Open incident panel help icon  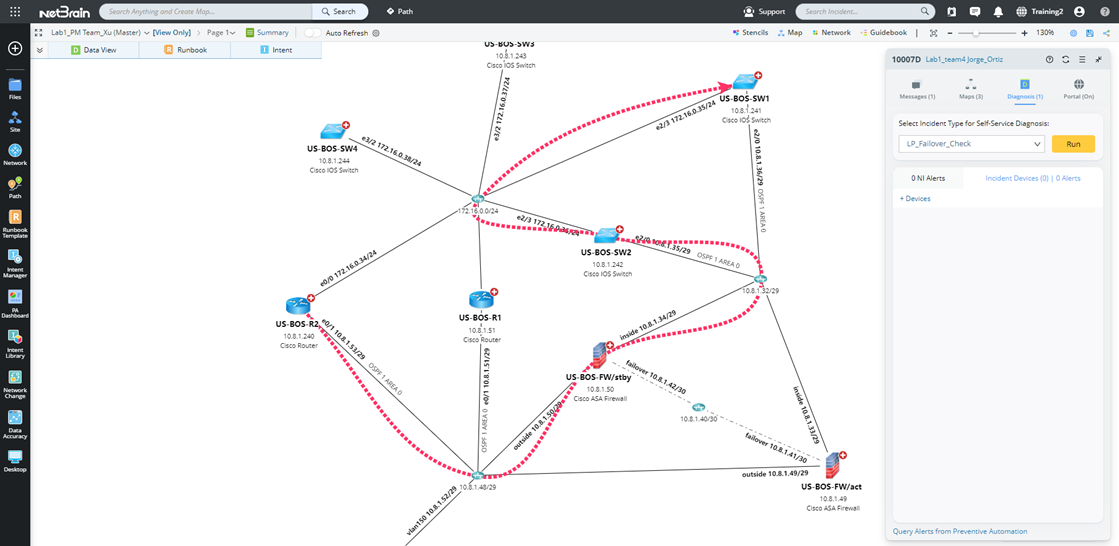[1050, 60]
